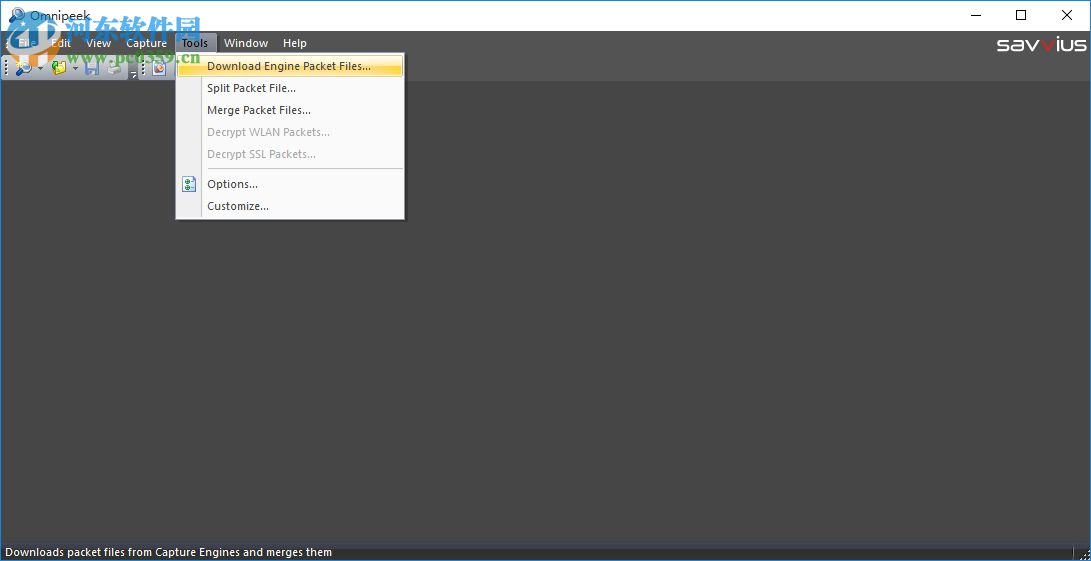Choose Customize from the Tools menu
This screenshot has width=1091, height=561.
click(290, 206)
